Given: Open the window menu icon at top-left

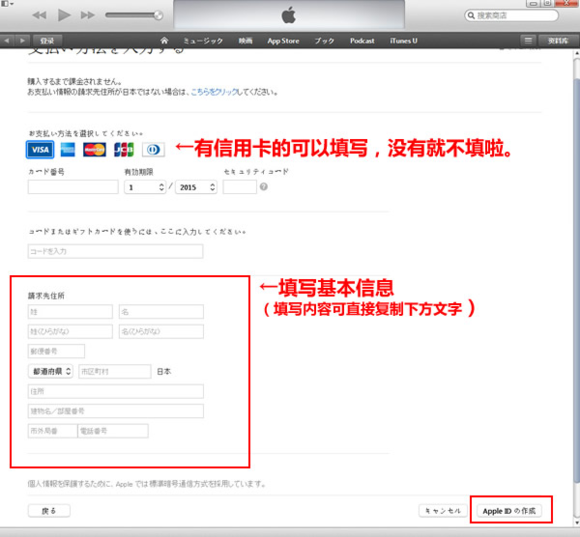Looking at the screenshot, I should (7, 3).
